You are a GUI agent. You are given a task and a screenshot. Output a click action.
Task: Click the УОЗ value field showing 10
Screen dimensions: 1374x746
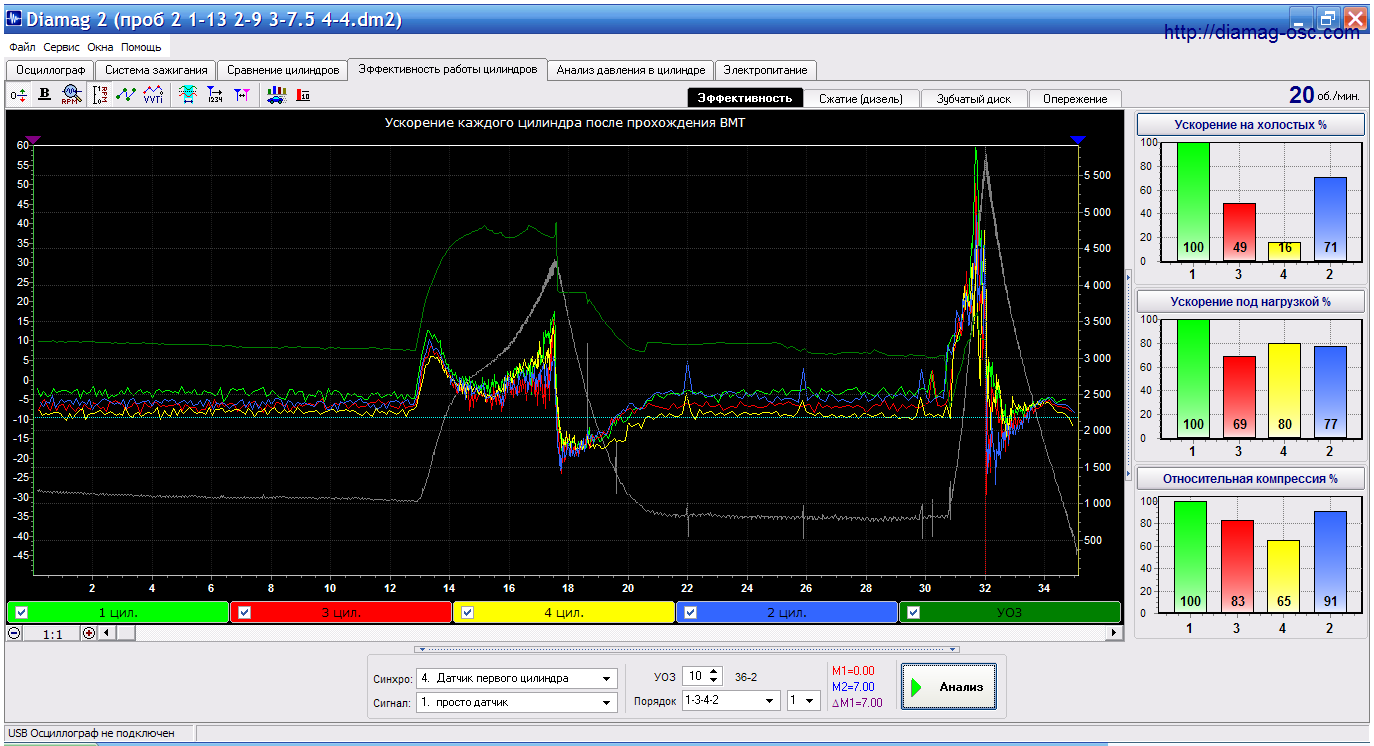point(695,677)
